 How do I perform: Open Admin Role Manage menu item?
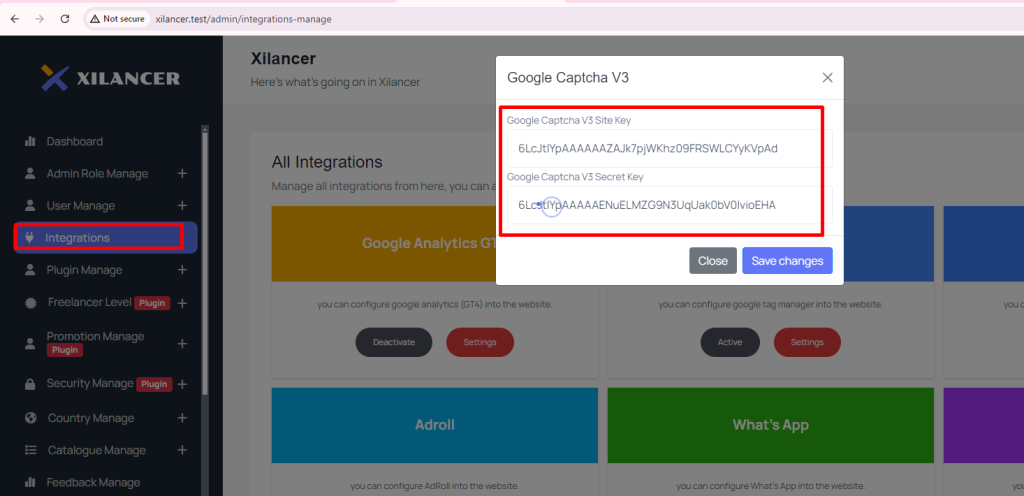click(97, 174)
